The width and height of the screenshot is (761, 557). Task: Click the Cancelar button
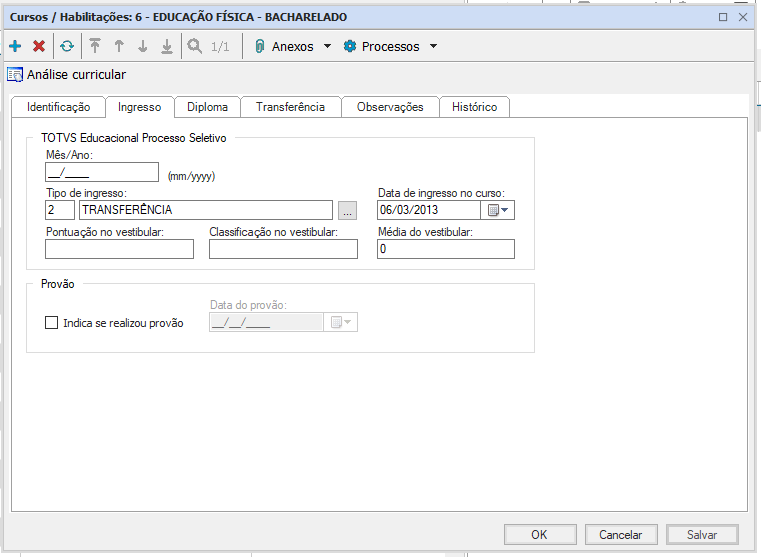621,534
